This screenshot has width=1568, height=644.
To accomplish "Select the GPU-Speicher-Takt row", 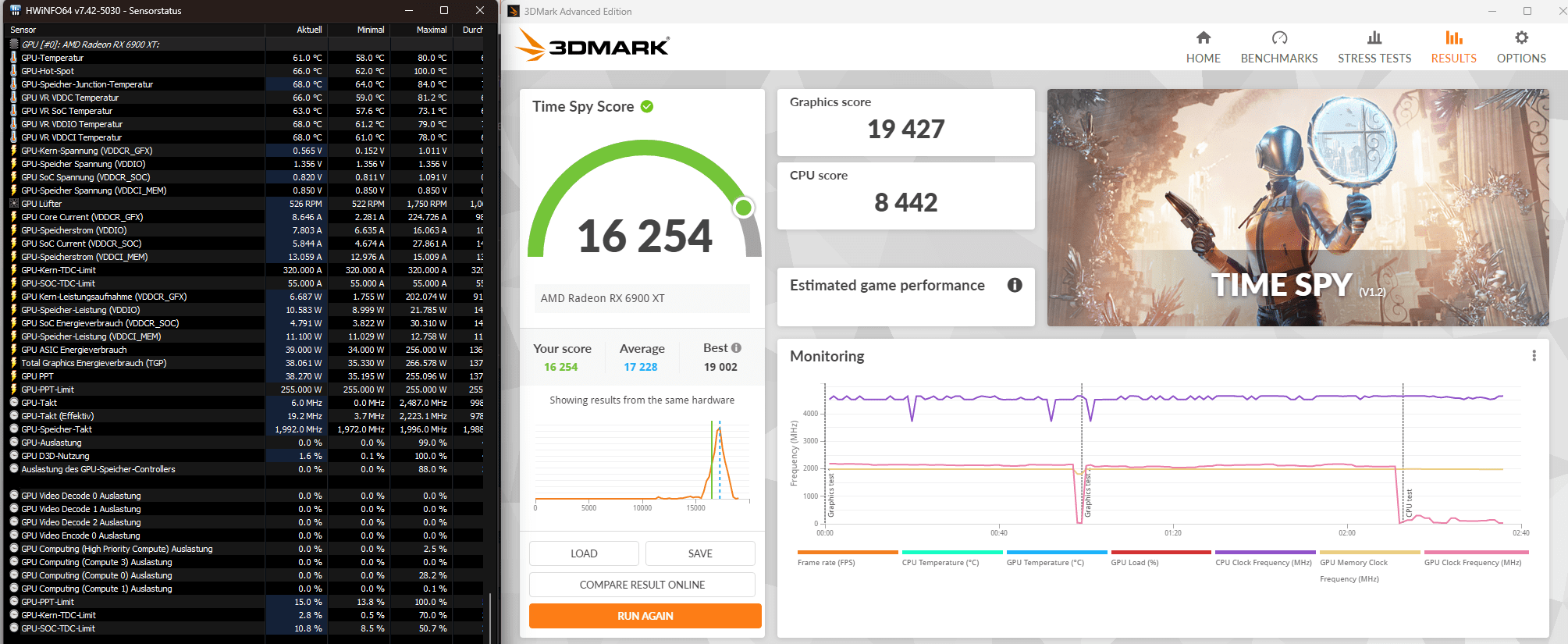I will pos(246,429).
